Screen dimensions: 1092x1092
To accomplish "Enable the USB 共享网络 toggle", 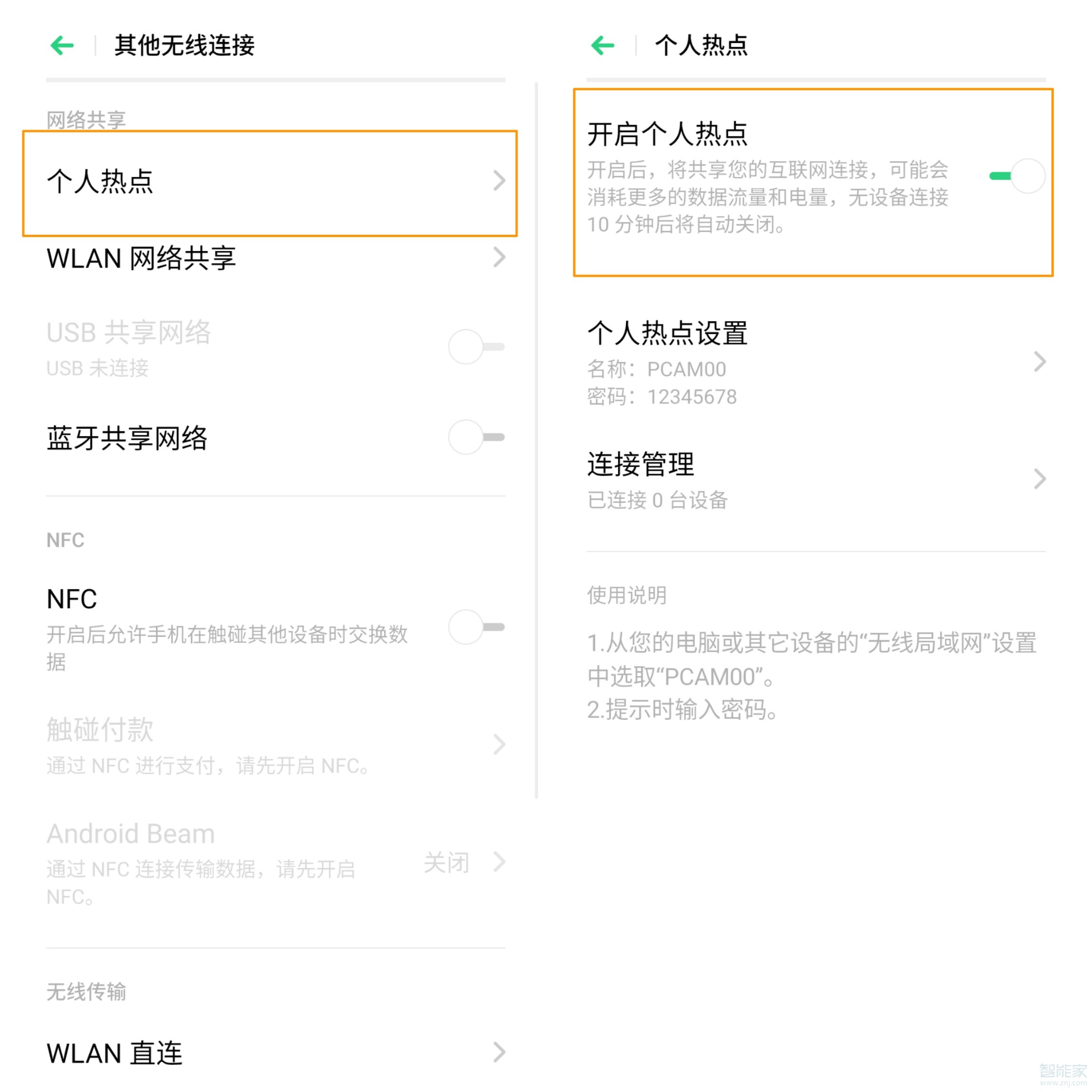I will [x=477, y=346].
